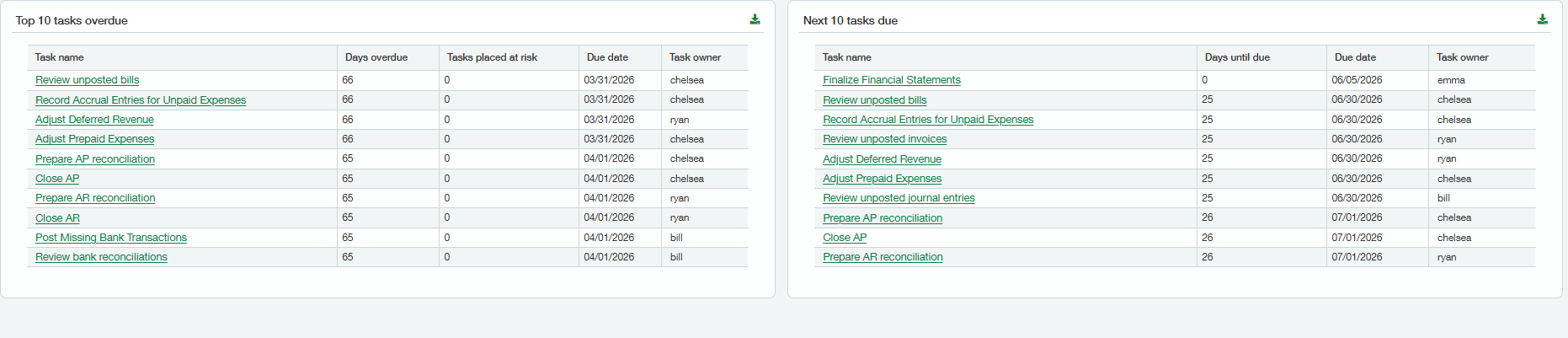The image size is (1568, 338).
Task: Open Review unposted invoices task
Action: click(885, 139)
